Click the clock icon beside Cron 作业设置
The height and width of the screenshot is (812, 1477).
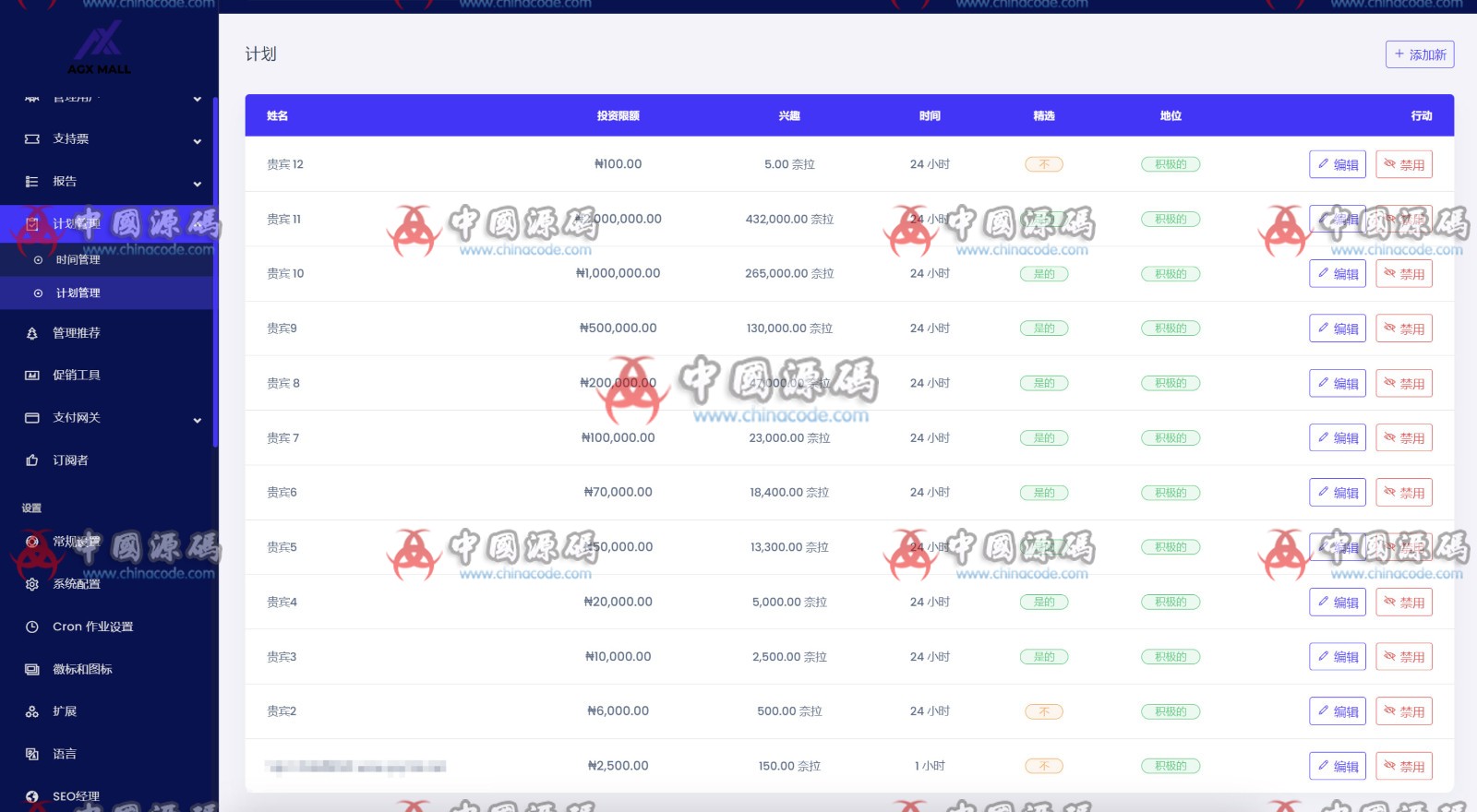pyautogui.click(x=32, y=627)
